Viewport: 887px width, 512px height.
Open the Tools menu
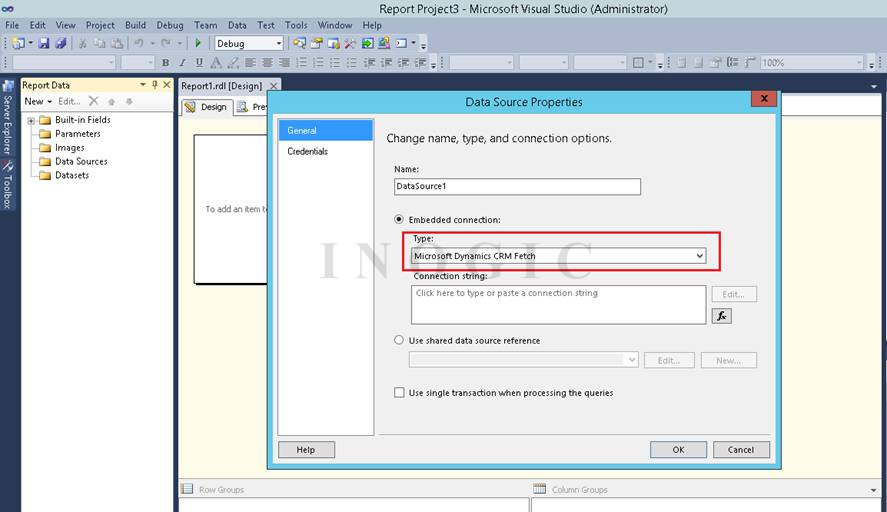tap(296, 25)
